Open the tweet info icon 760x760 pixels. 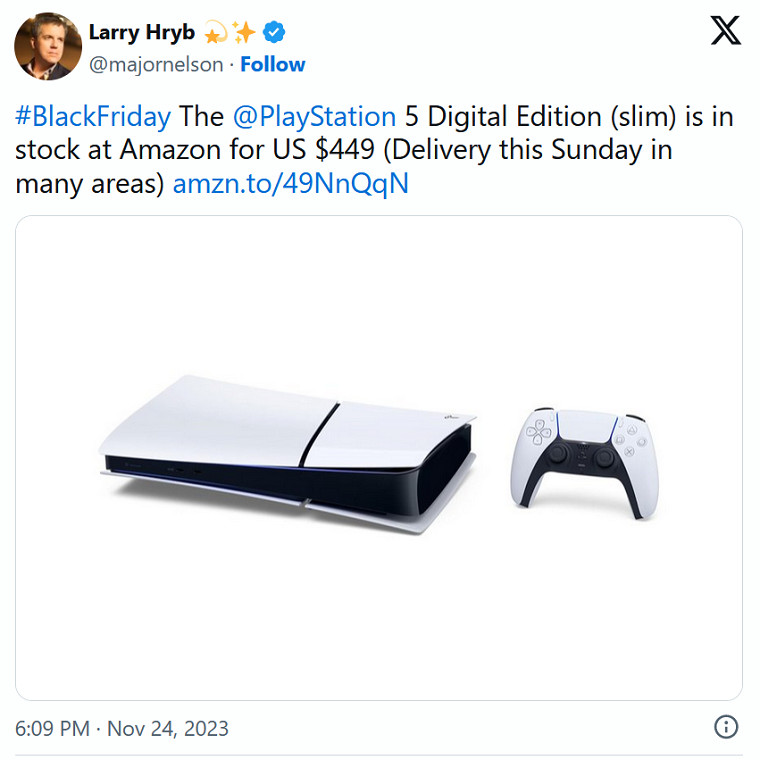click(727, 727)
